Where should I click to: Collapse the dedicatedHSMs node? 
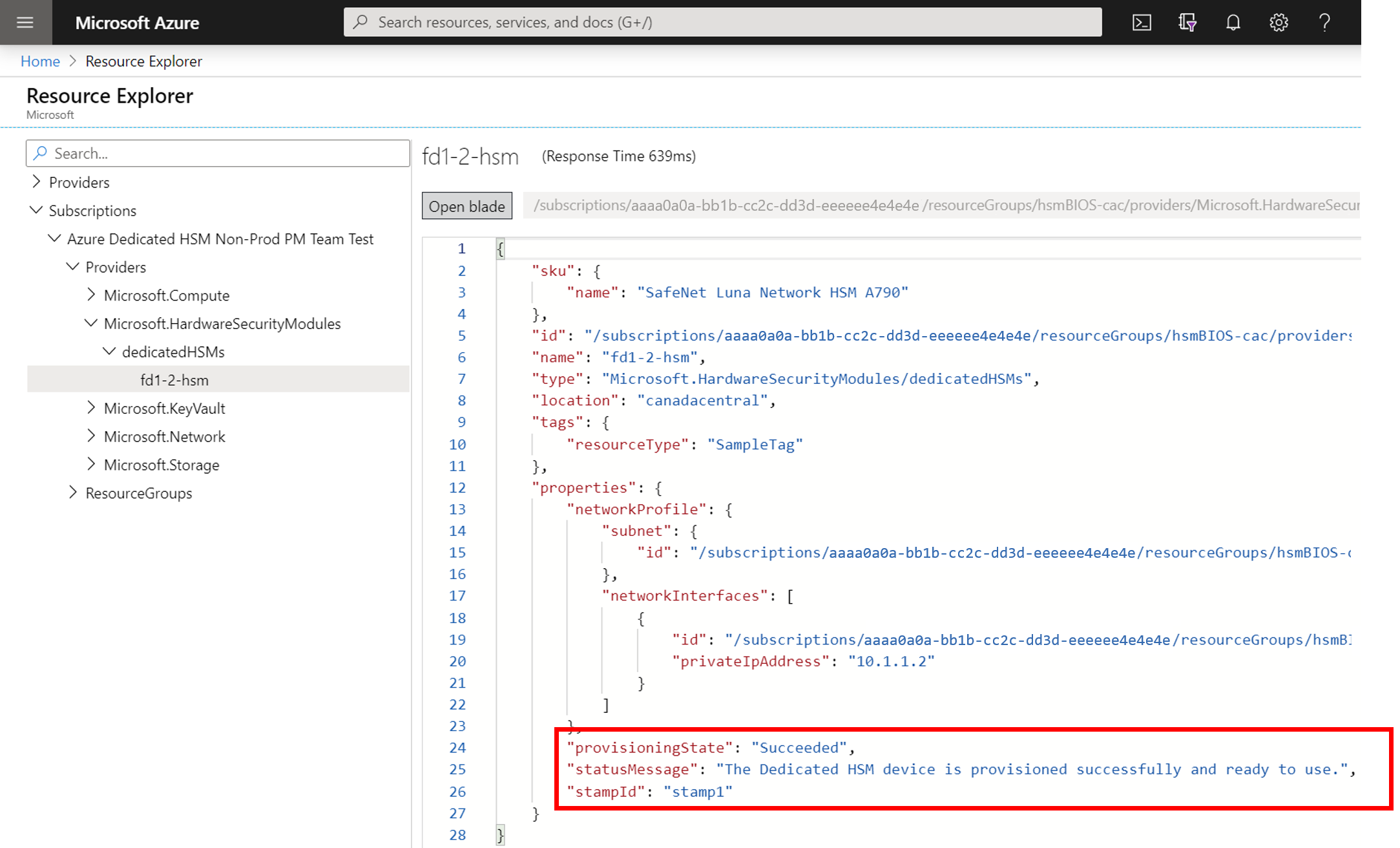coord(109,351)
